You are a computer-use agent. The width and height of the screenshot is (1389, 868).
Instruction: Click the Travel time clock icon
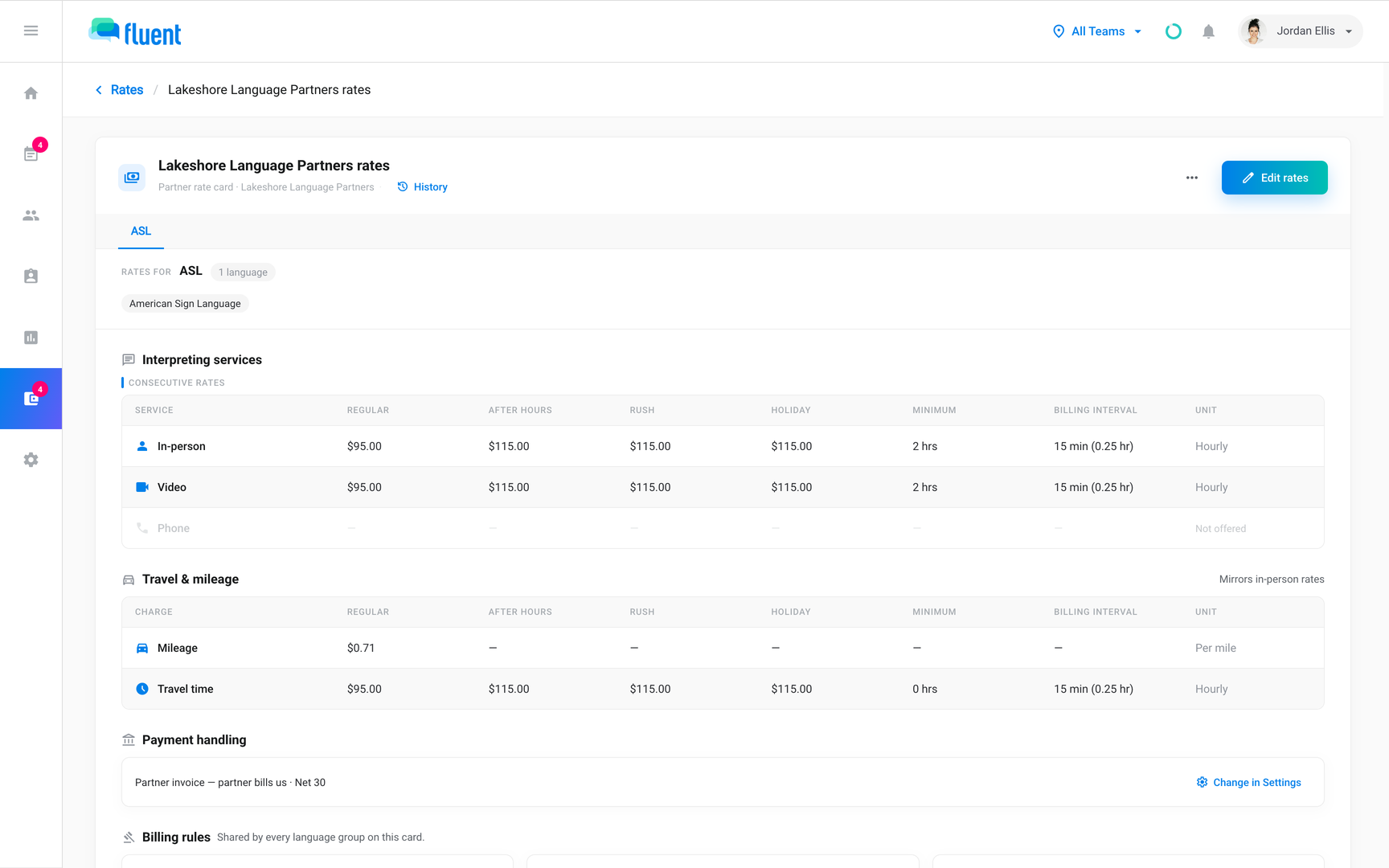pos(142,689)
